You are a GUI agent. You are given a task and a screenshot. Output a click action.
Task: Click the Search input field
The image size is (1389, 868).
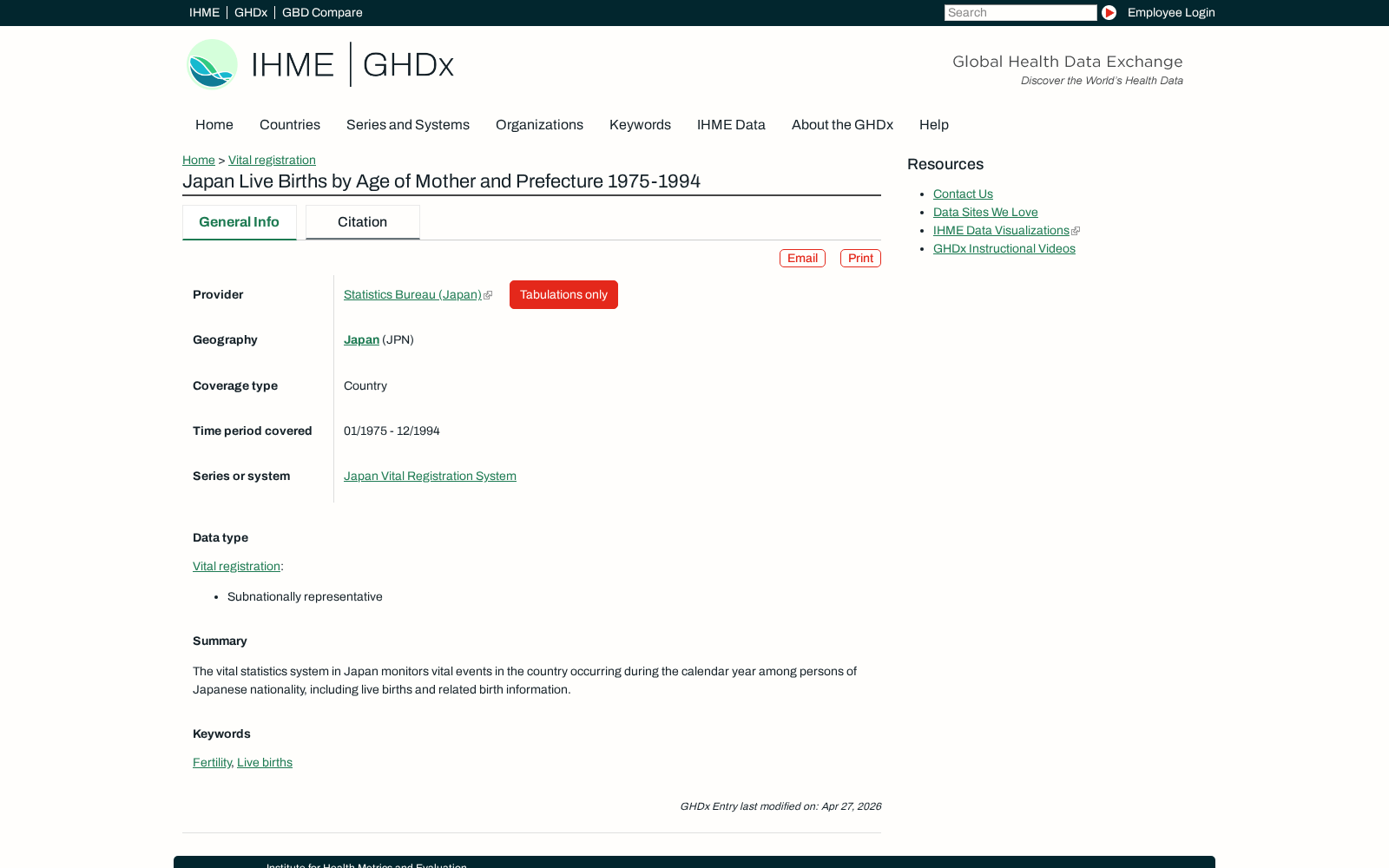(1020, 12)
